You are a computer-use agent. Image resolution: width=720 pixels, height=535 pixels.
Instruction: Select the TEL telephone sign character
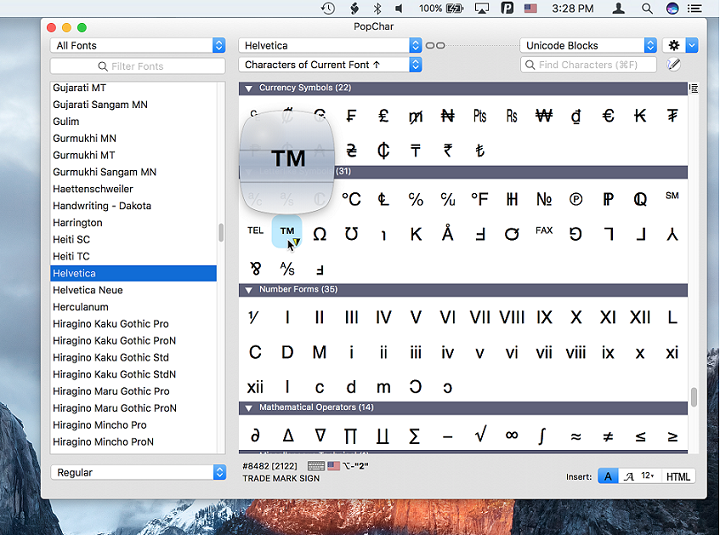(x=255, y=231)
